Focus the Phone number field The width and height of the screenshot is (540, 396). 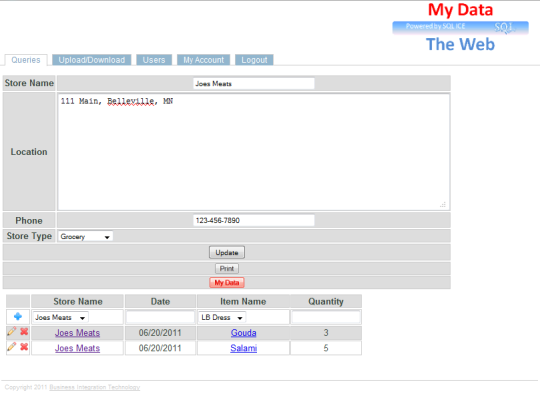[x=254, y=220]
